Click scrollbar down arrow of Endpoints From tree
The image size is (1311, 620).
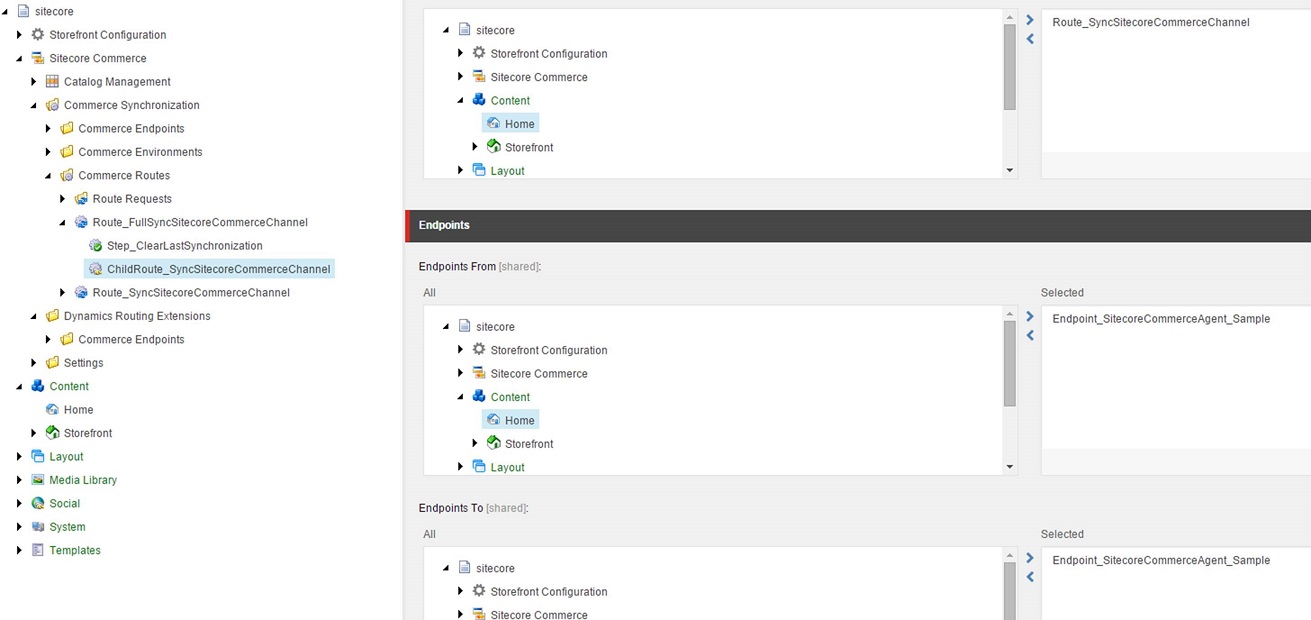click(1010, 467)
